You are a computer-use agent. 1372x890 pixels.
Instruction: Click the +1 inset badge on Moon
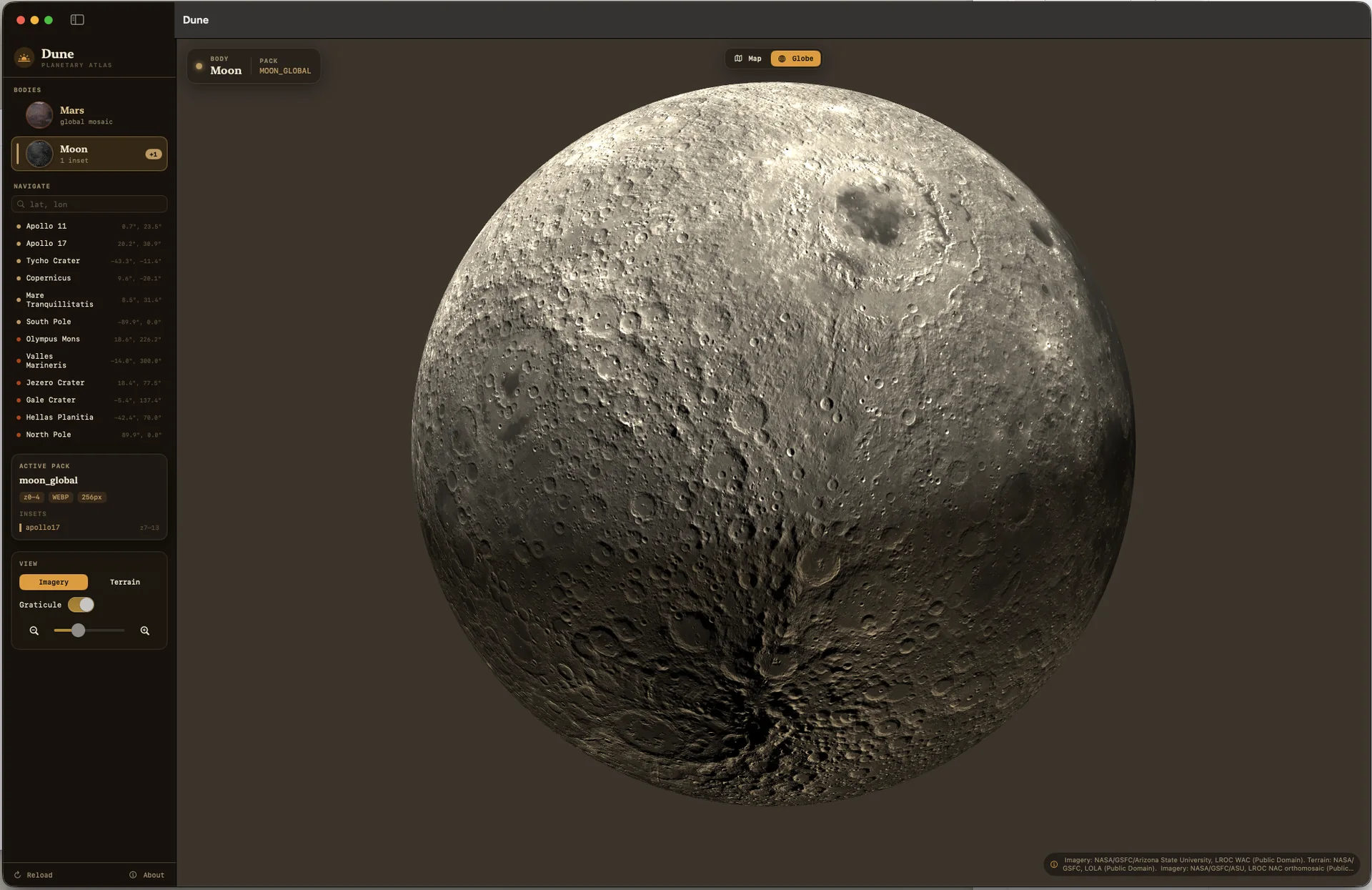pos(153,154)
